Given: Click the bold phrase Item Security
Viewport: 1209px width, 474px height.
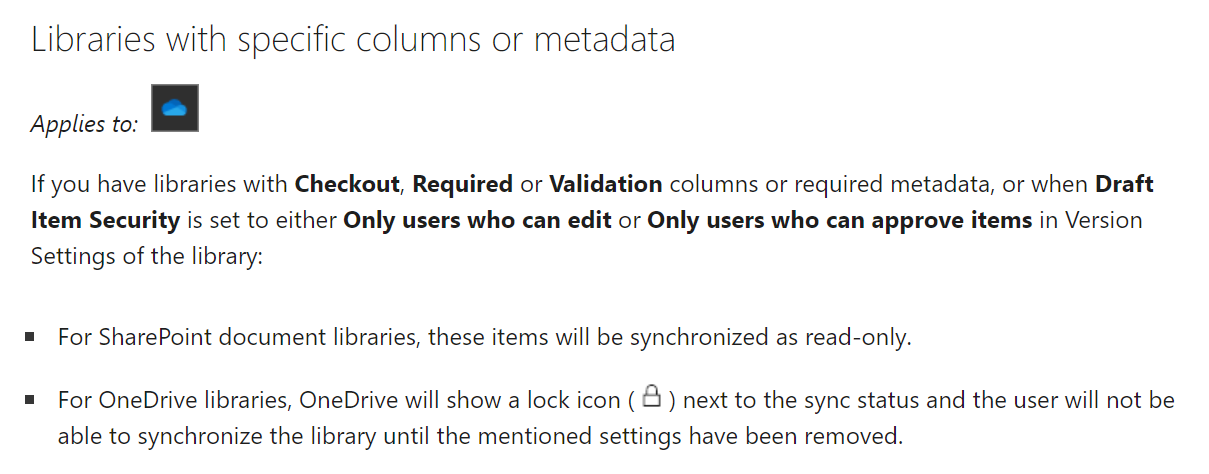Looking at the screenshot, I should (106, 220).
